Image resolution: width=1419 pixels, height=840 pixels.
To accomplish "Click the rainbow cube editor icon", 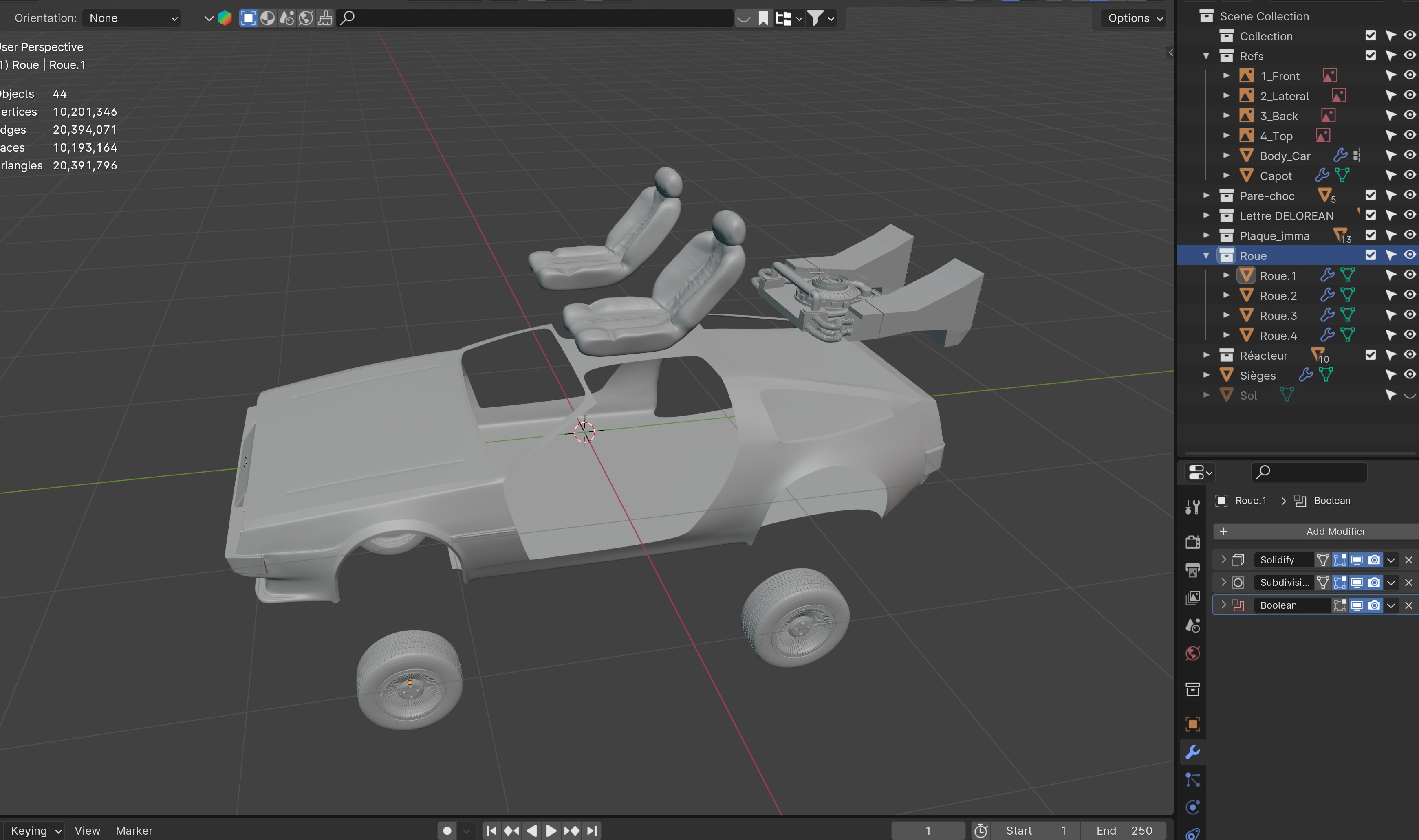I will tap(225, 18).
